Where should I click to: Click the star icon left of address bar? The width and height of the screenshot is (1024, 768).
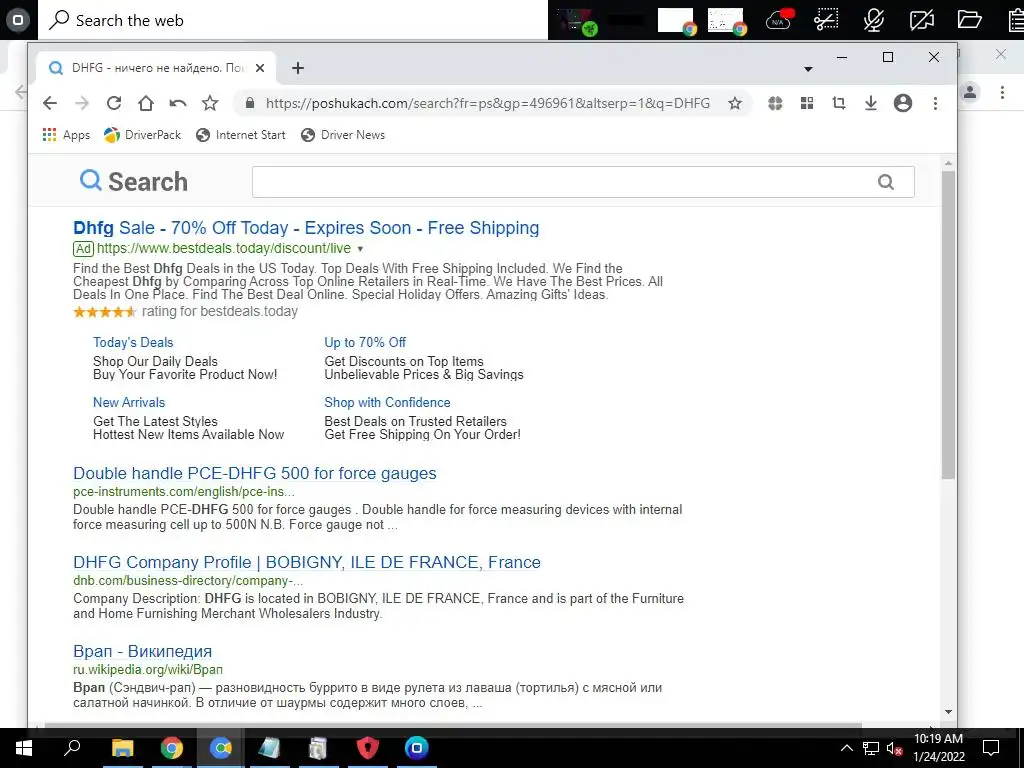(x=210, y=103)
